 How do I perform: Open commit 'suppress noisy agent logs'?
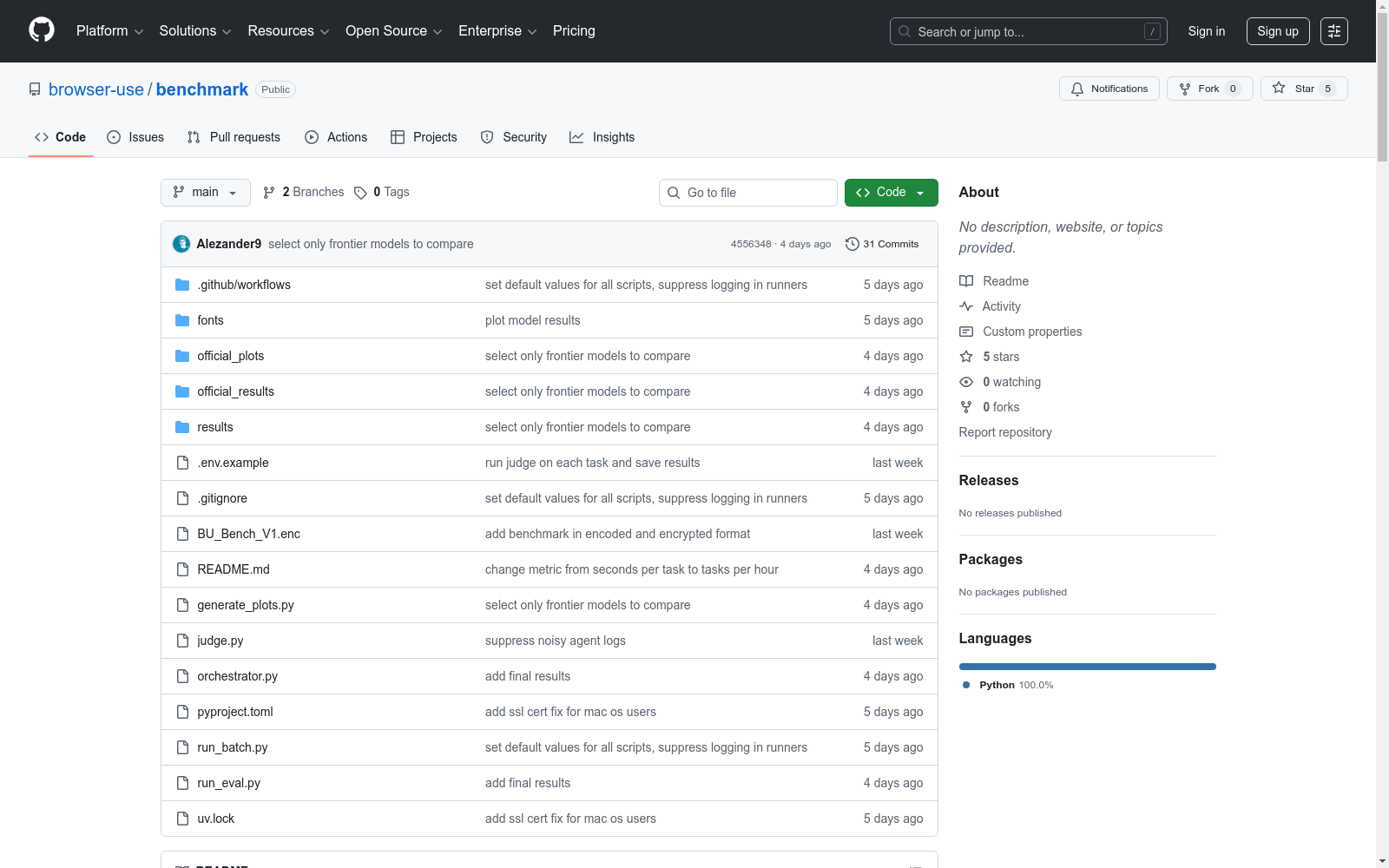pyautogui.click(x=556, y=641)
